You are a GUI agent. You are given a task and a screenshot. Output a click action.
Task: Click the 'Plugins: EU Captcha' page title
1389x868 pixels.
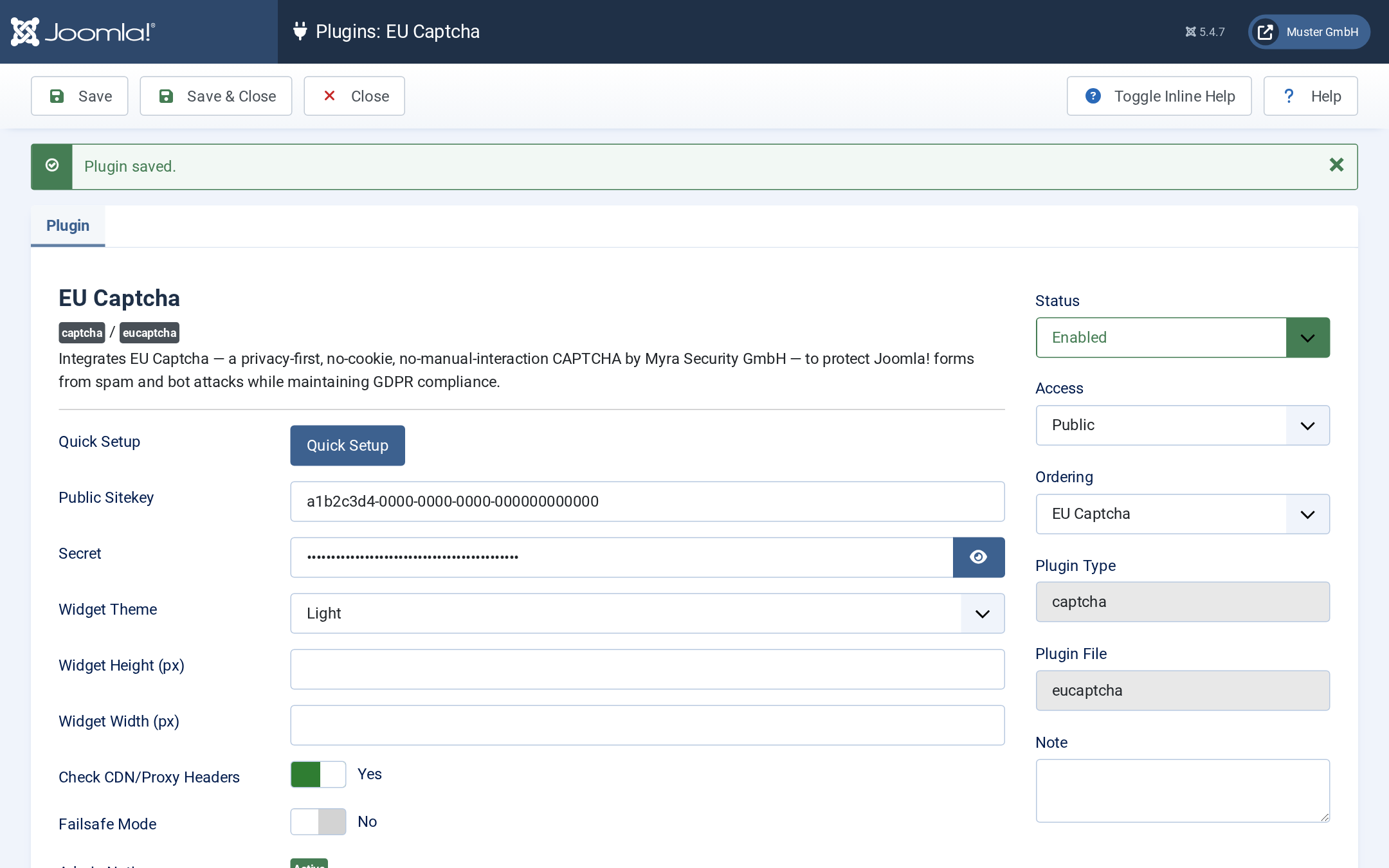coord(397,32)
